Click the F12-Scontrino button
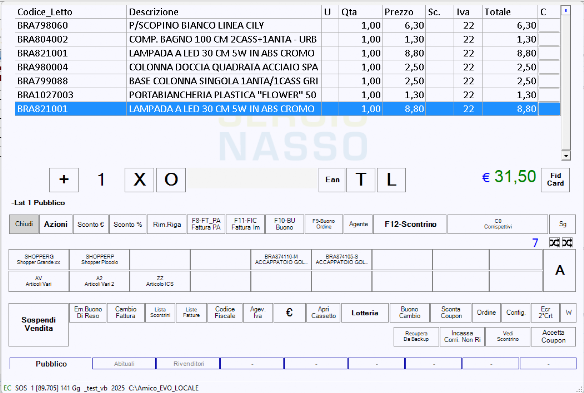The height and width of the screenshot is (393, 584). [410, 224]
